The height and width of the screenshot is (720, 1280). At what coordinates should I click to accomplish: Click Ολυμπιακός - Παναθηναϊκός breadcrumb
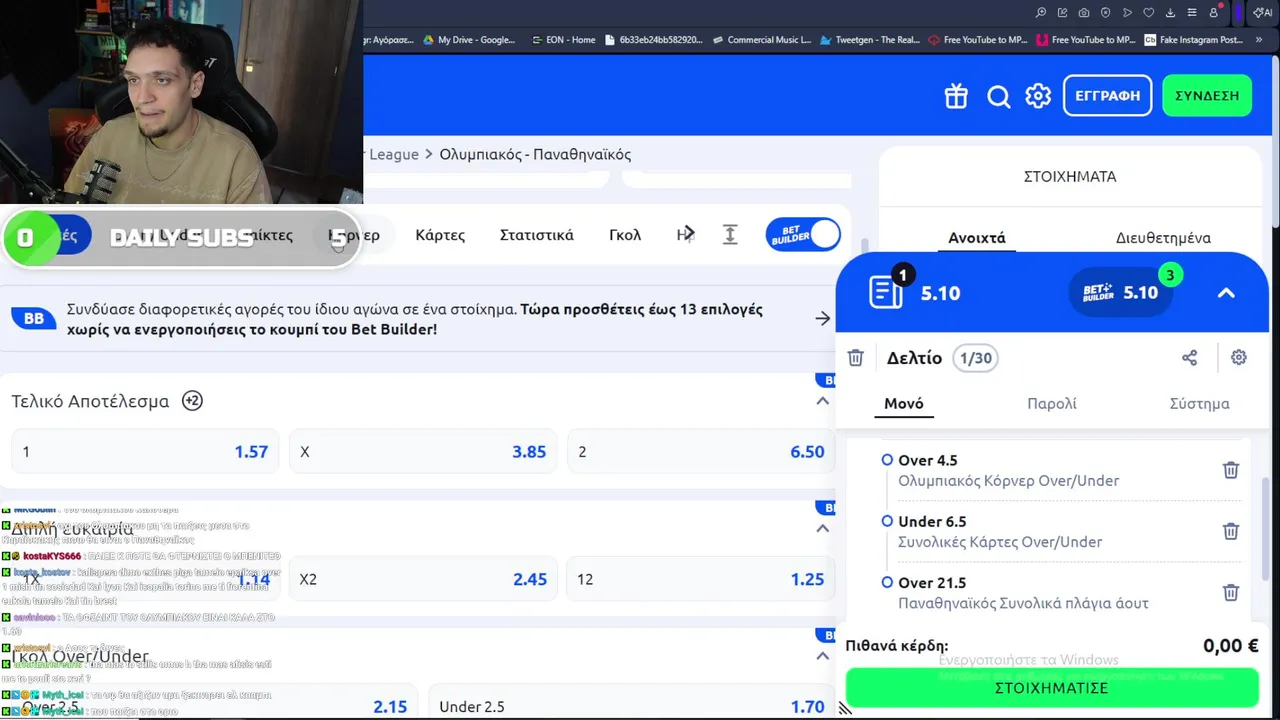tap(535, 154)
